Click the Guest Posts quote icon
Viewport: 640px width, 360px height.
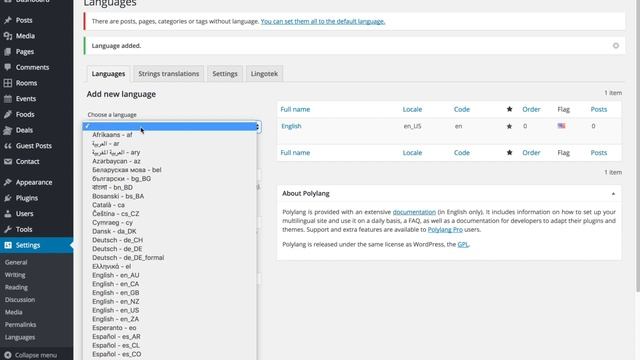pos(8,146)
